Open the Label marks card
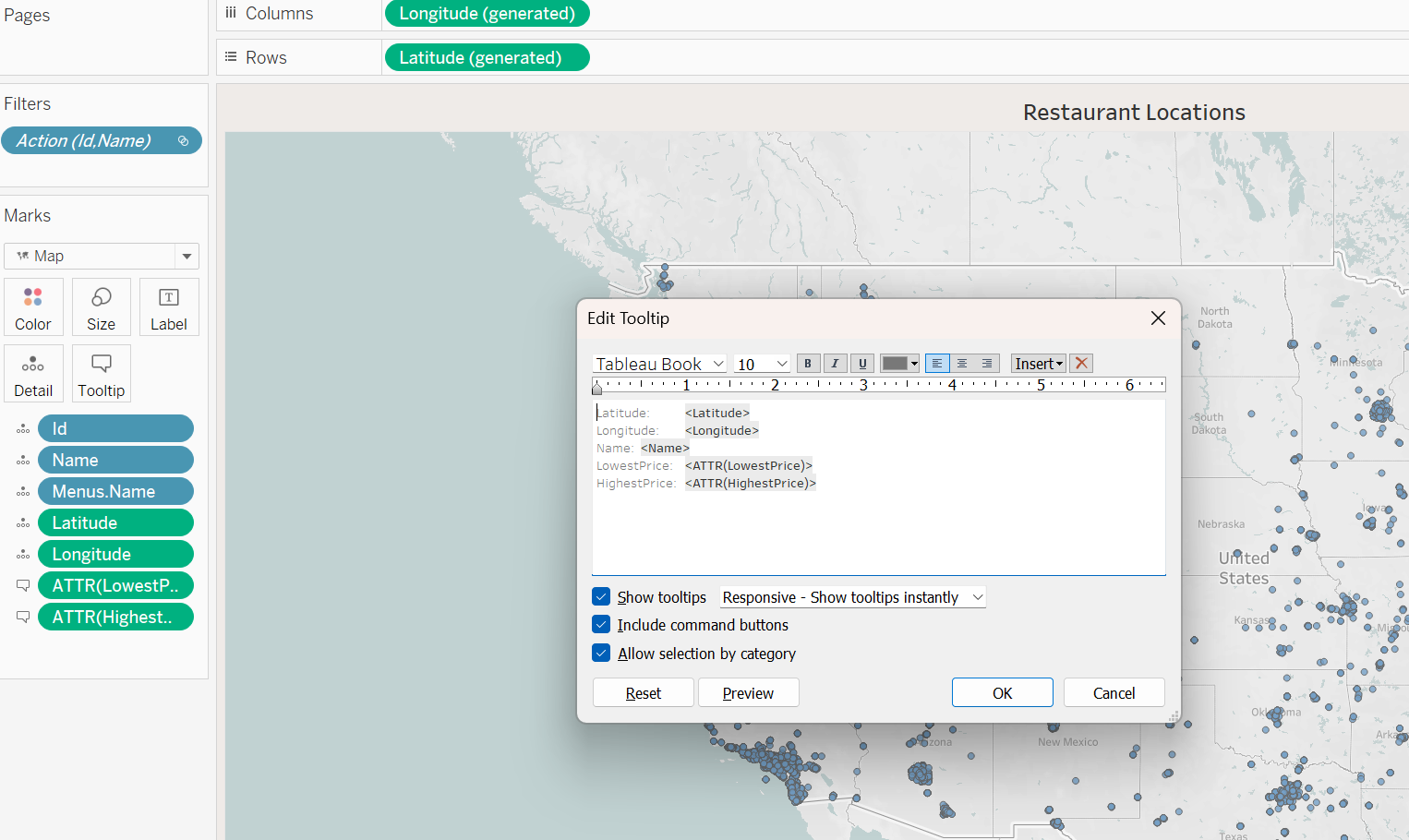This screenshot has width=1409, height=840. 169,308
